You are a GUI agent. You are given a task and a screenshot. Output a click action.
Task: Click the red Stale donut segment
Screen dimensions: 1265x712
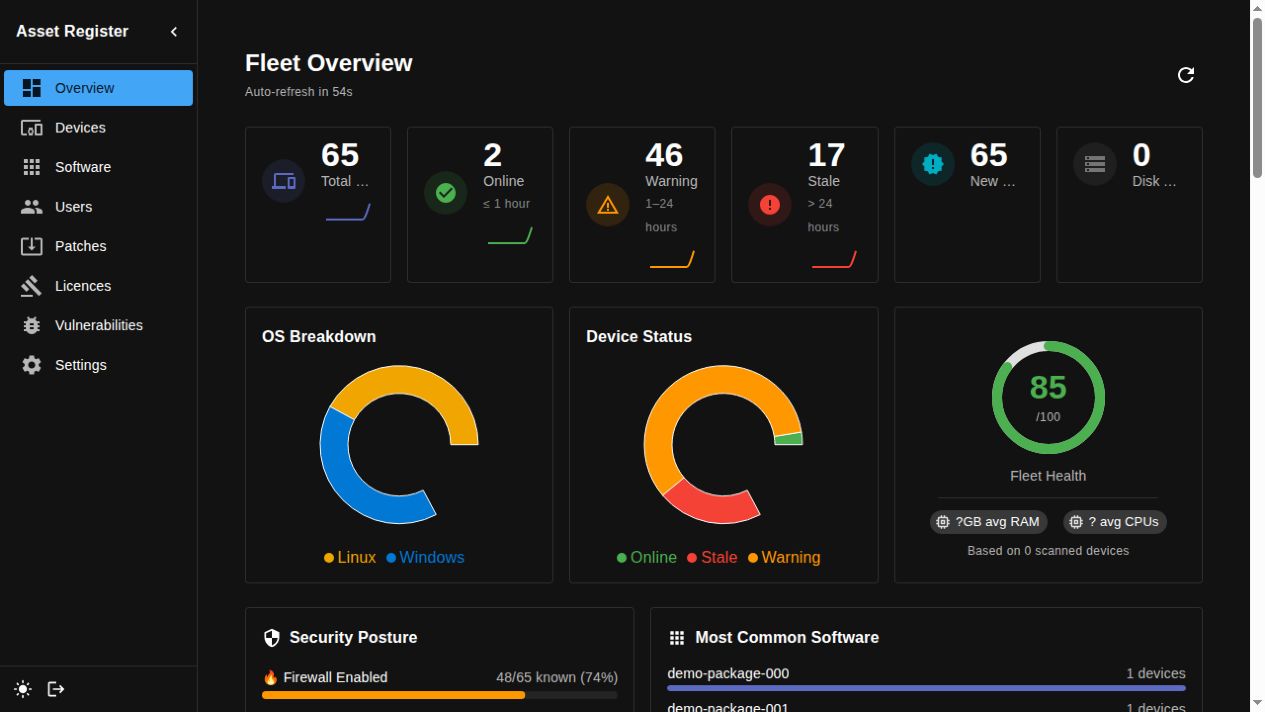coord(713,504)
